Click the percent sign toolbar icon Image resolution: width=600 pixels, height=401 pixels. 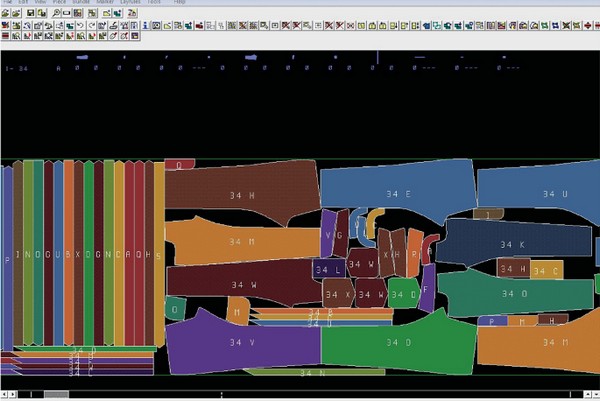(221, 26)
